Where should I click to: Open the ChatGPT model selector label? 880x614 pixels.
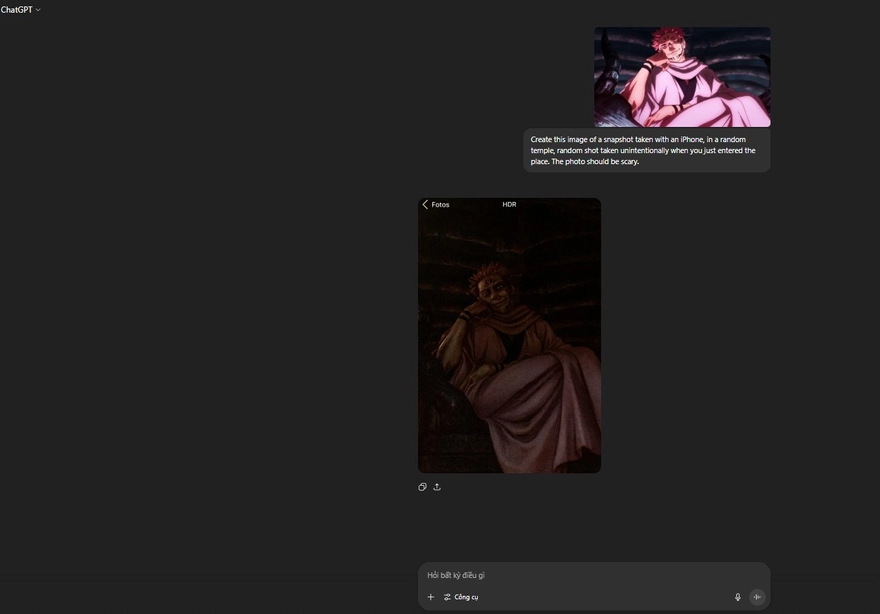17,10
